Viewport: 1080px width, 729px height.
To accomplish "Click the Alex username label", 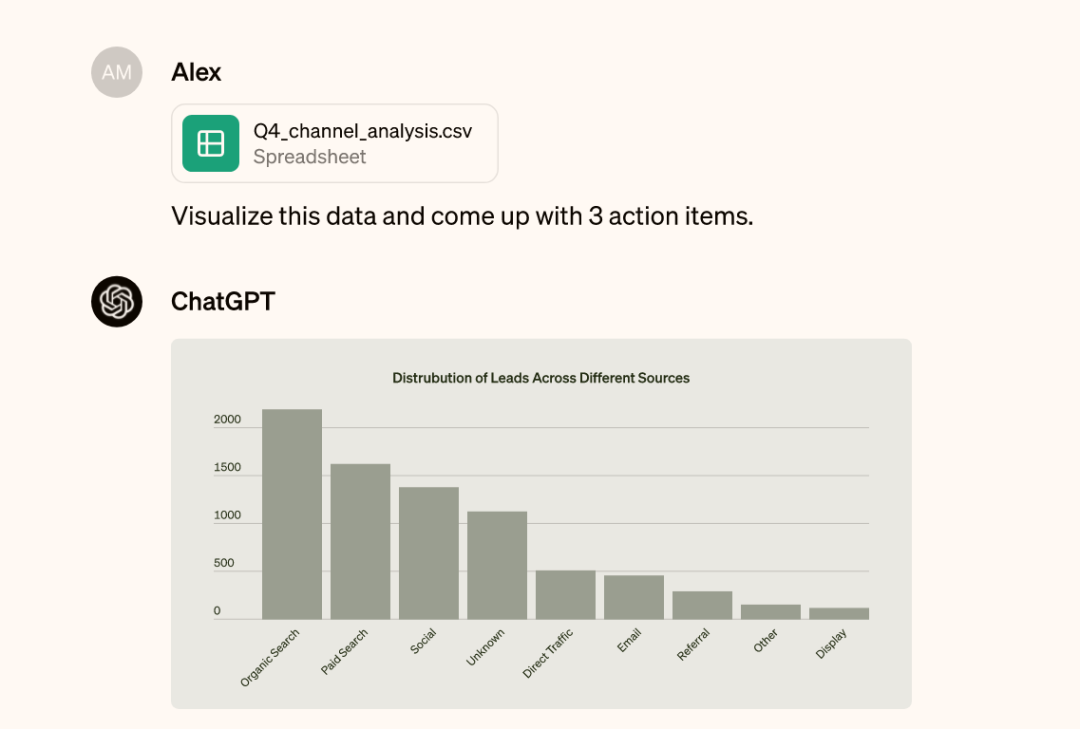I will point(196,72).
